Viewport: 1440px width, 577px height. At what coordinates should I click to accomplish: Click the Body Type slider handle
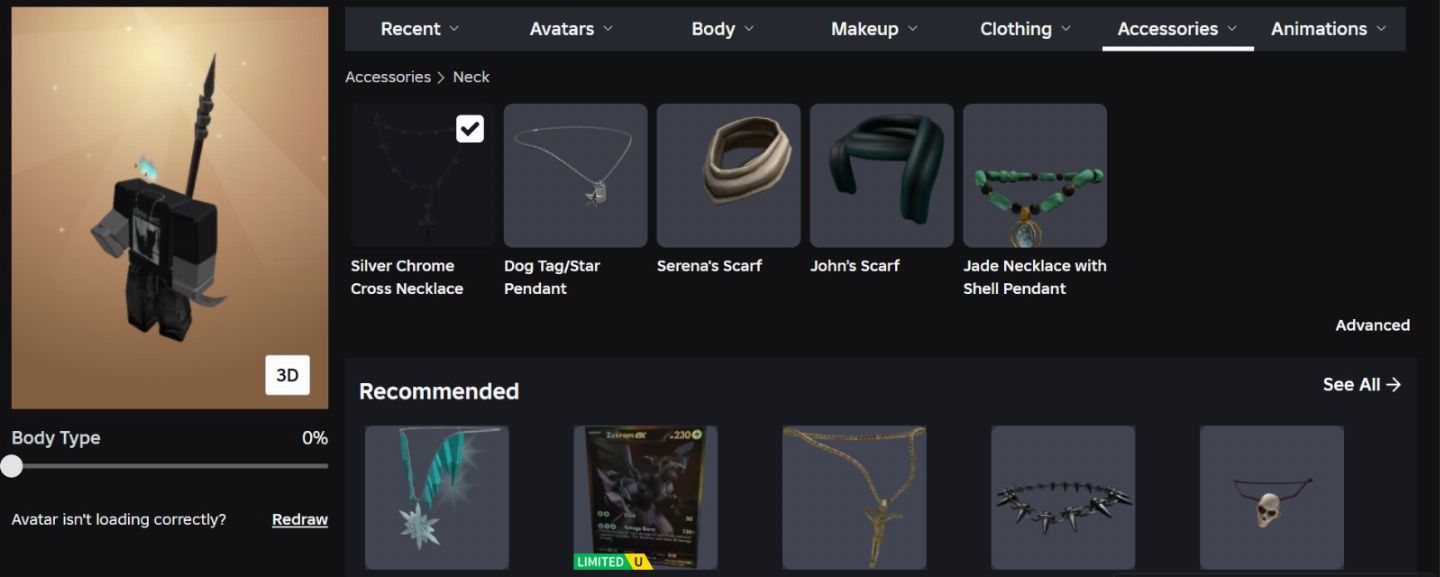(12, 466)
